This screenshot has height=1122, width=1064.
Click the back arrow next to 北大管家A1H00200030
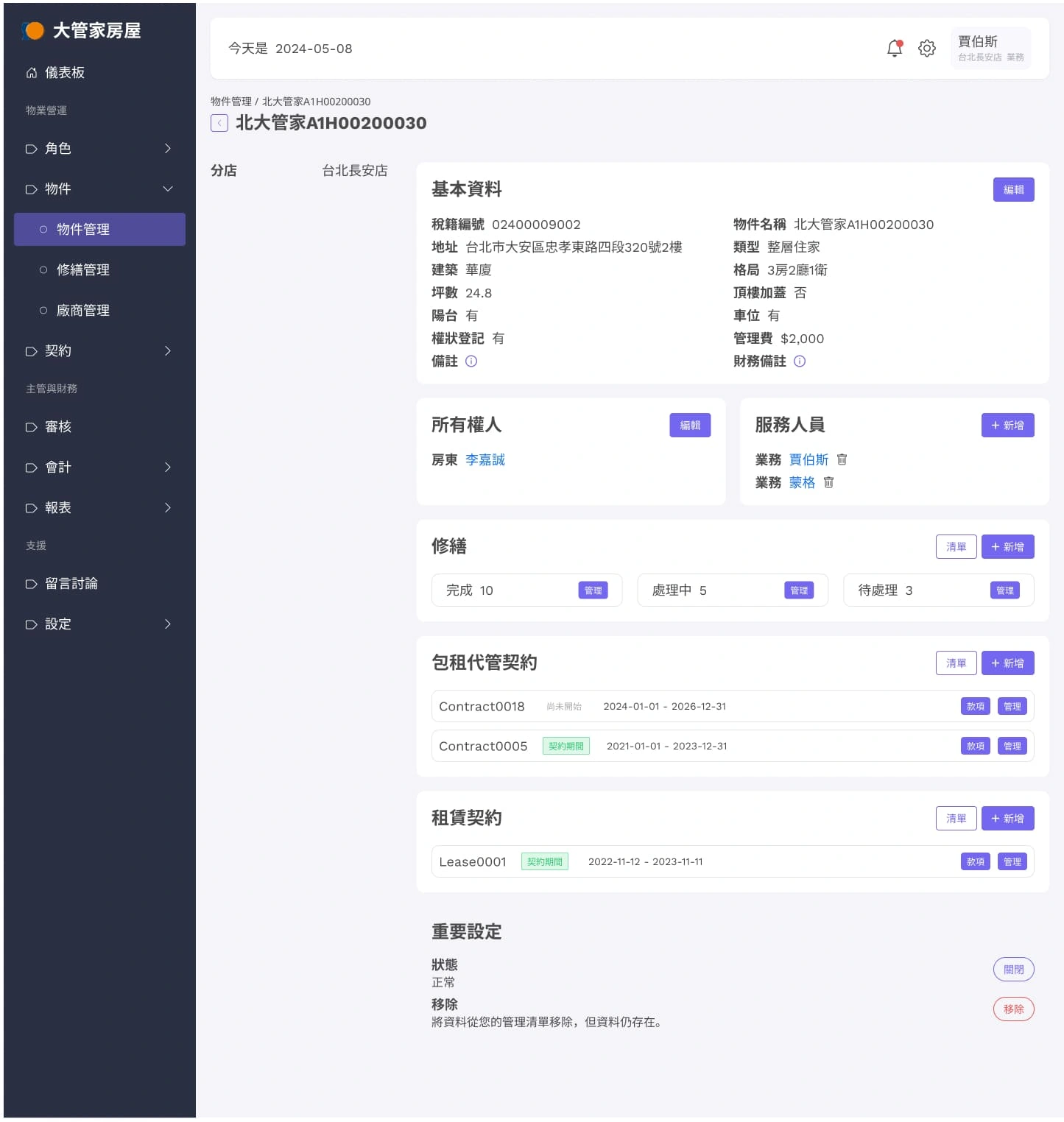[x=219, y=123]
